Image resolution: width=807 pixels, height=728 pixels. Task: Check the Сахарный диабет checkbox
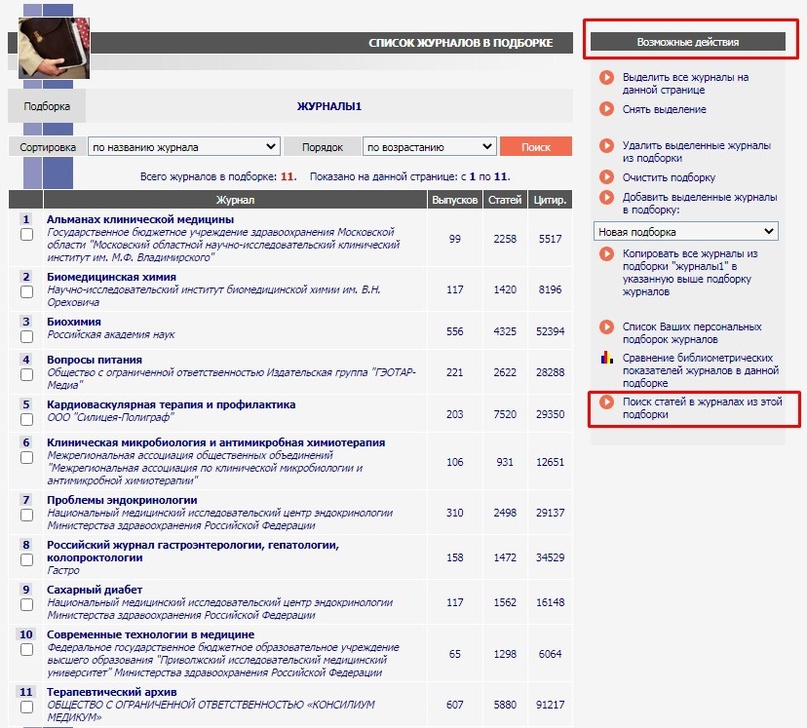pos(27,605)
